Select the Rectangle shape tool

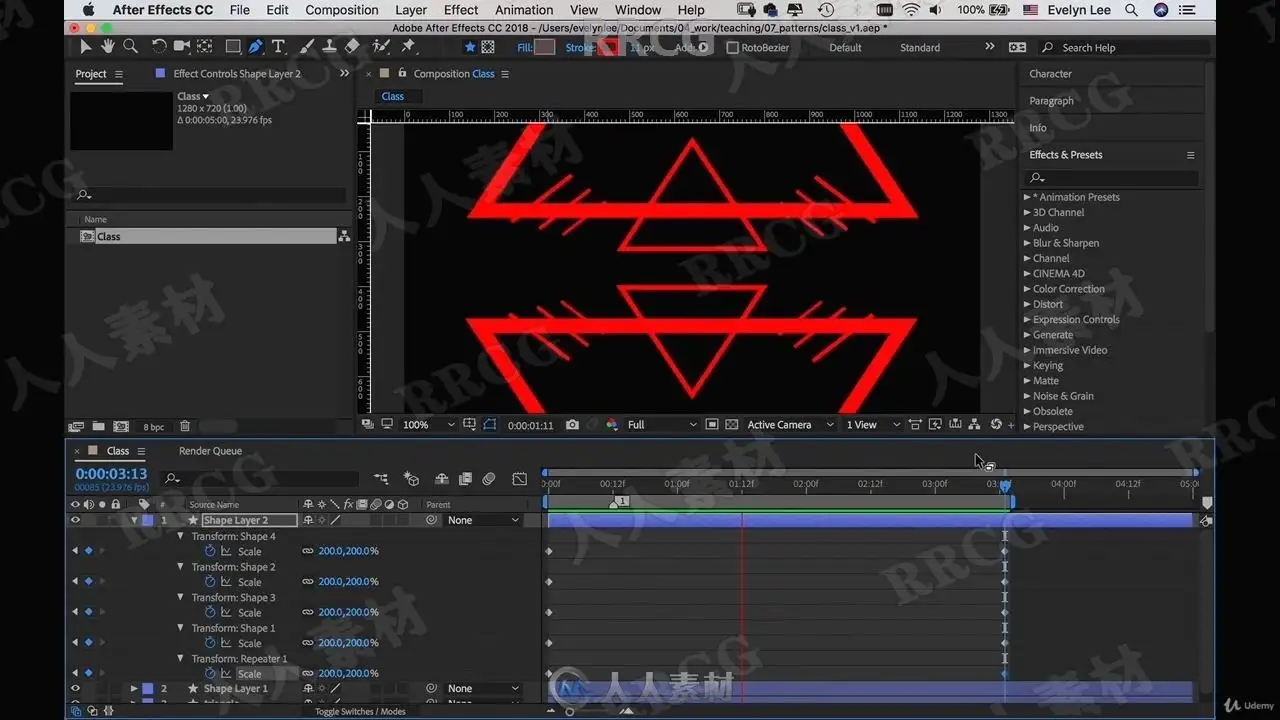(233, 47)
